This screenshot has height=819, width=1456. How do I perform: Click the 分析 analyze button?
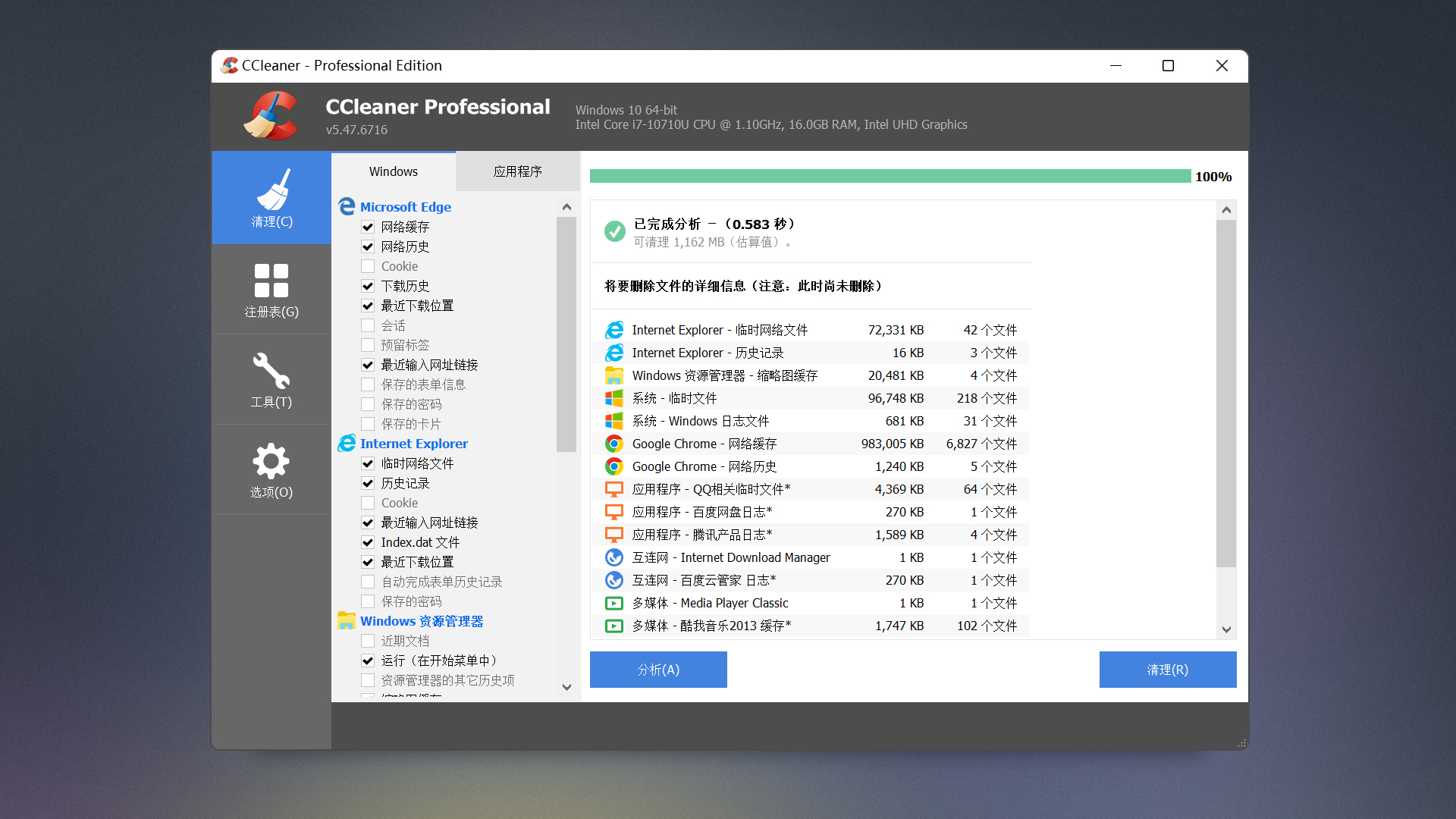[x=657, y=670]
